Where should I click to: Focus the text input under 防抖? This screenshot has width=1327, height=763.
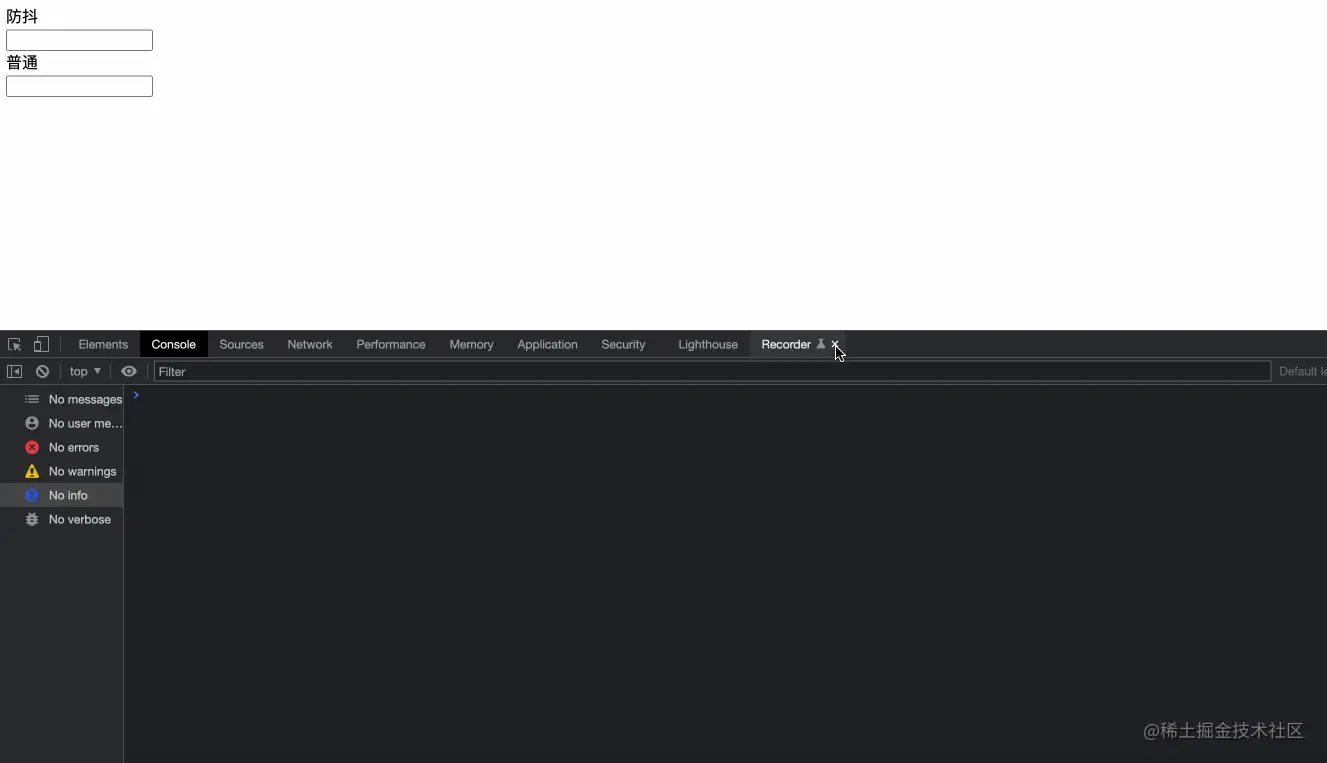pyautogui.click(x=79, y=40)
